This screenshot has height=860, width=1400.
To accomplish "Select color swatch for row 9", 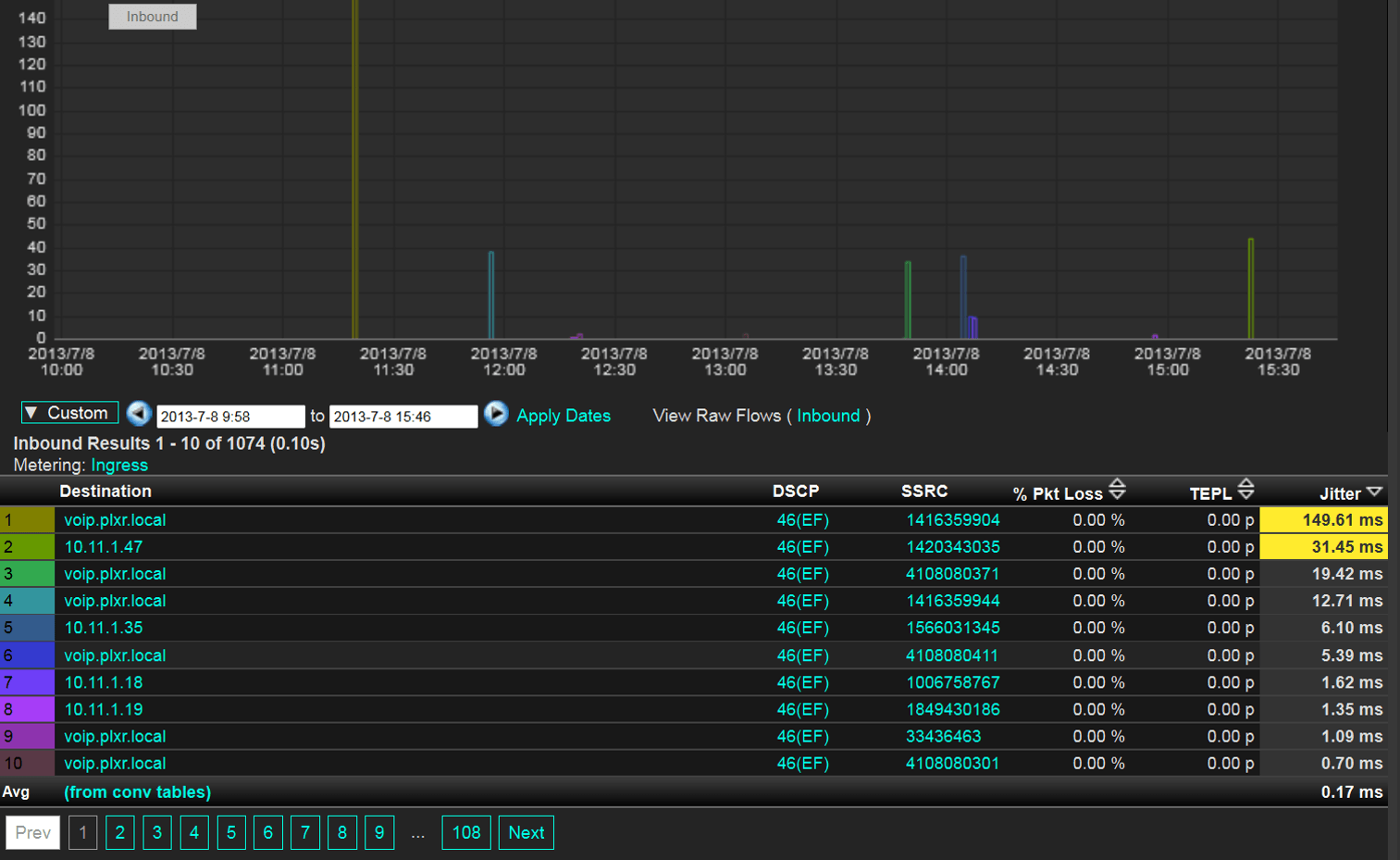I will (x=28, y=736).
